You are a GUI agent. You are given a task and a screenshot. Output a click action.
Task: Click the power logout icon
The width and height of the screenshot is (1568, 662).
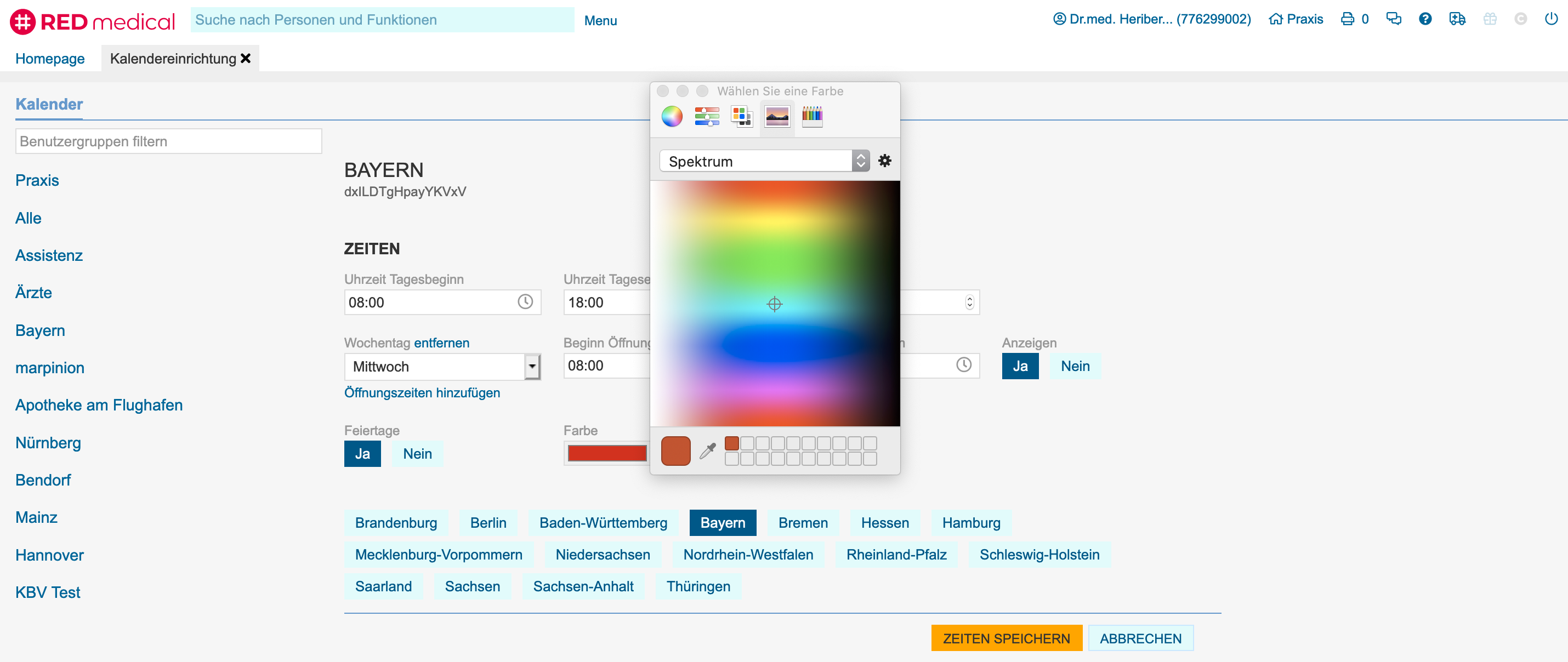coord(1550,19)
